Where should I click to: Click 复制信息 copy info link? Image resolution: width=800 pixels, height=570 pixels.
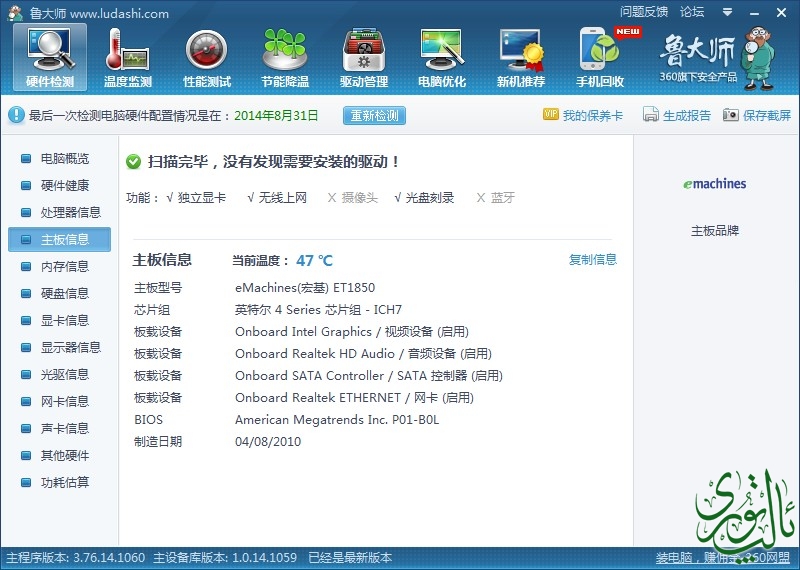[x=593, y=260]
